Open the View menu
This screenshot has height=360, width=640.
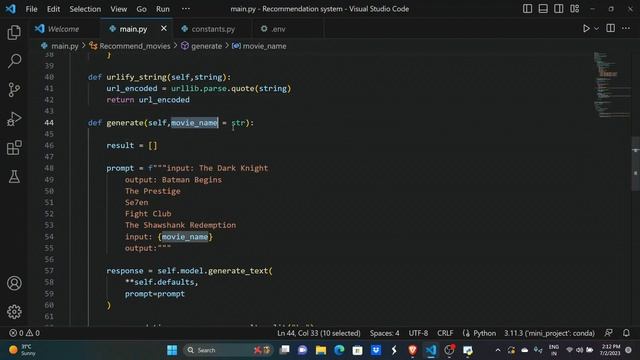tap(118, 9)
